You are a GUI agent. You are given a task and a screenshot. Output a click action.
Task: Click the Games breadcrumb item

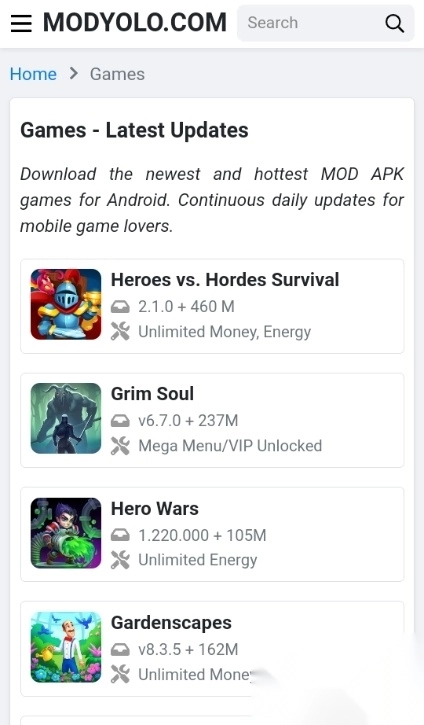[x=117, y=74]
